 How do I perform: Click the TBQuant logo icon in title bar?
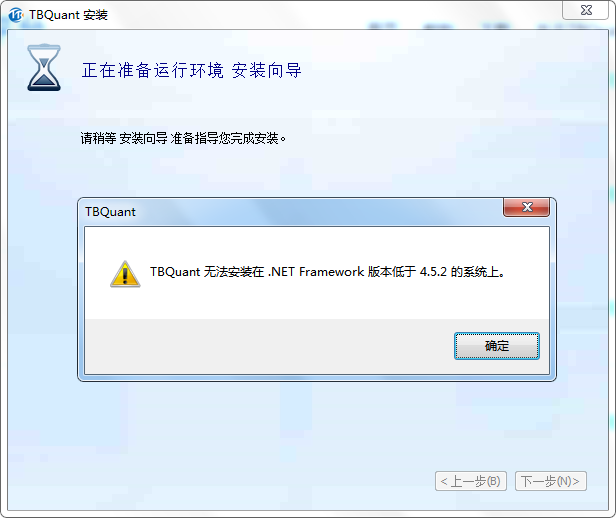tap(16, 15)
